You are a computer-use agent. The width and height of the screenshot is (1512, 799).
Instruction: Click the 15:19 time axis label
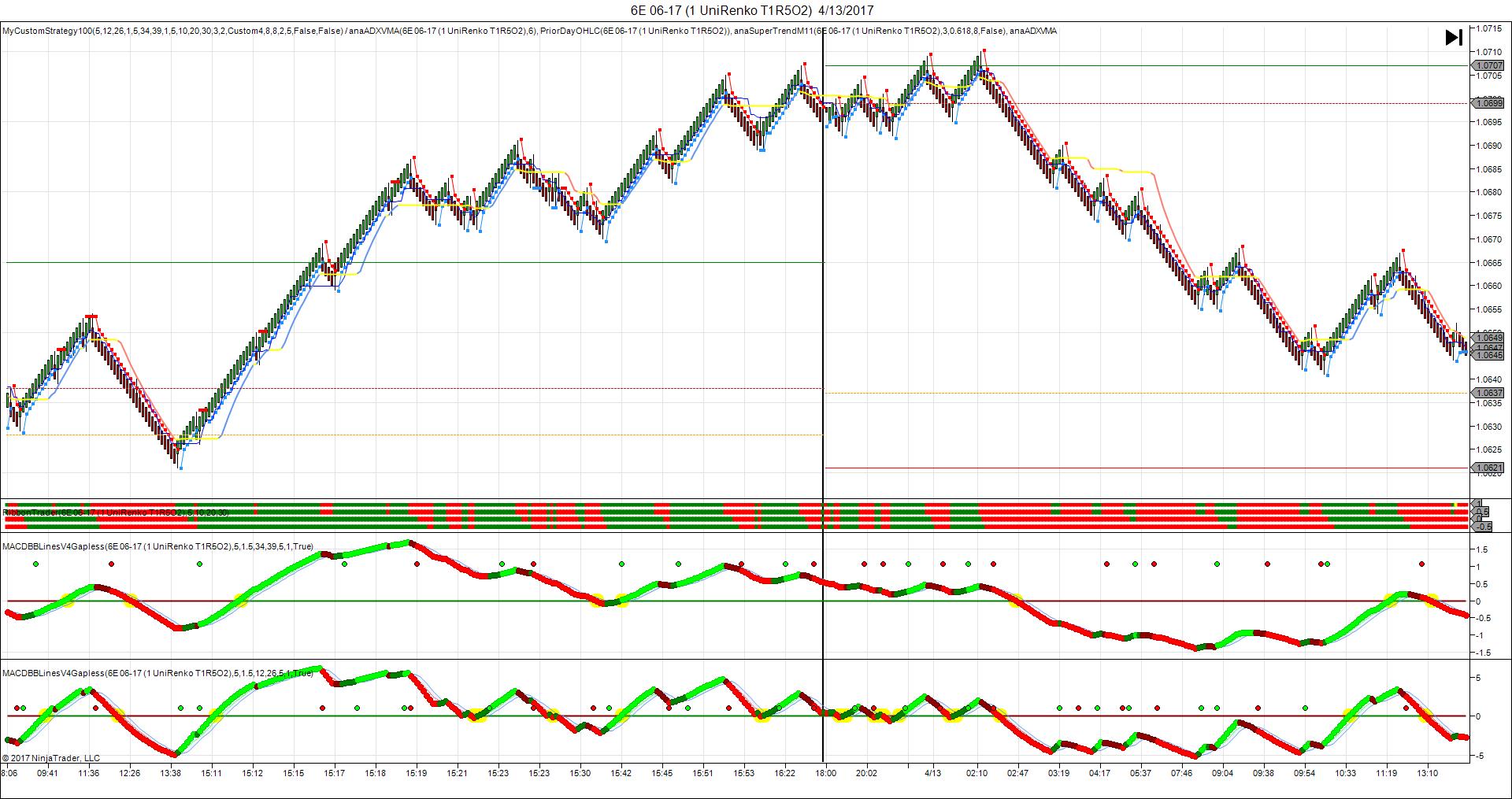pyautogui.click(x=417, y=773)
